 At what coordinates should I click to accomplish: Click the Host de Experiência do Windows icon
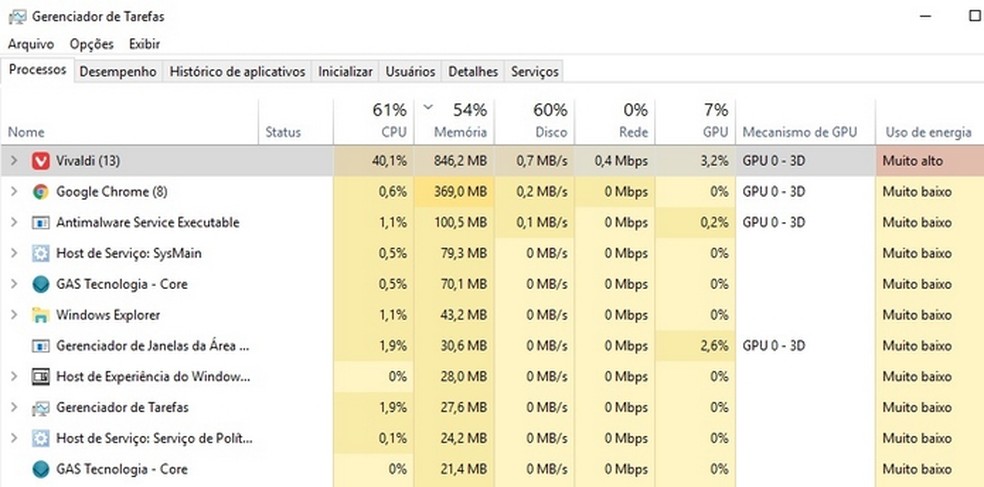point(41,377)
